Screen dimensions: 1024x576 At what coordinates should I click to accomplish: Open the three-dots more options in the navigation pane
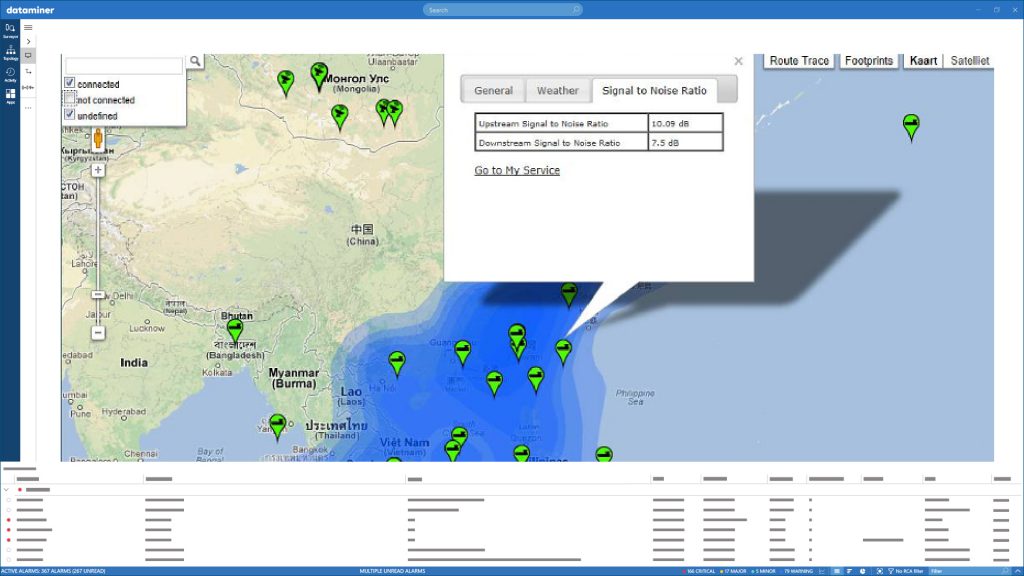point(28,108)
